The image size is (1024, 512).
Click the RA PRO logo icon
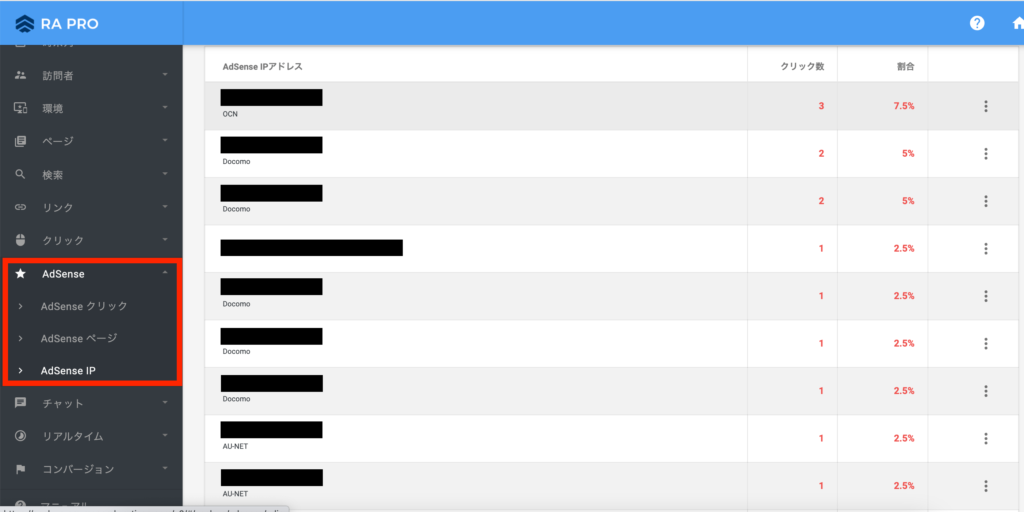tap(25, 22)
